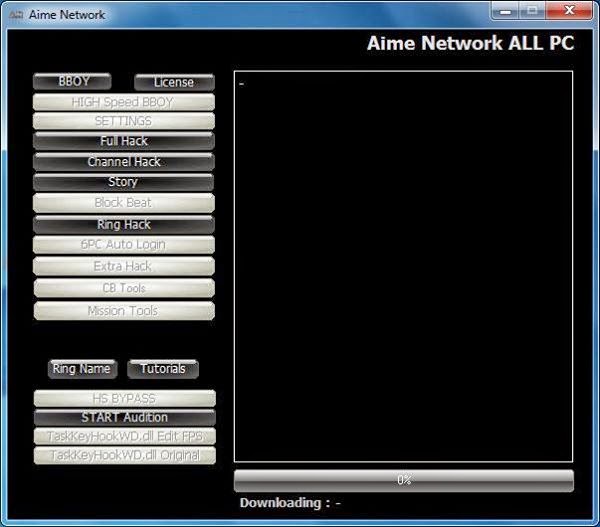Click the Downloading status label
The image size is (600, 527).
290,503
